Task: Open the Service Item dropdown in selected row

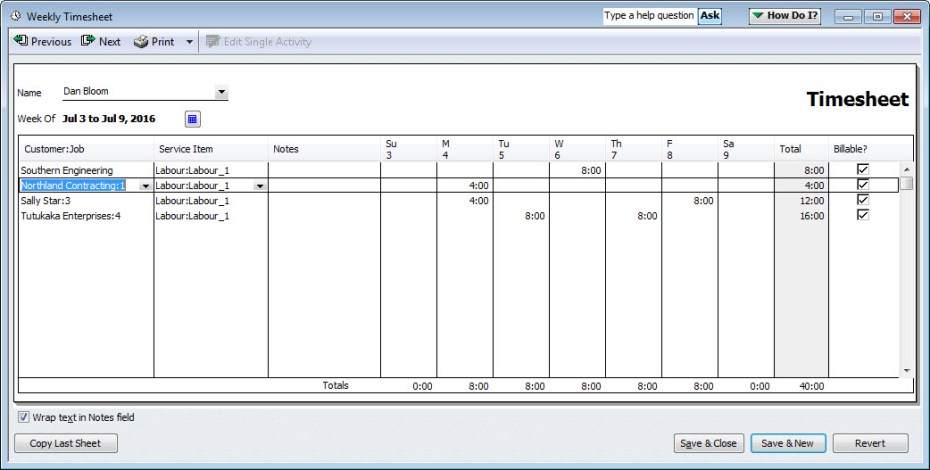Action: 260,186
